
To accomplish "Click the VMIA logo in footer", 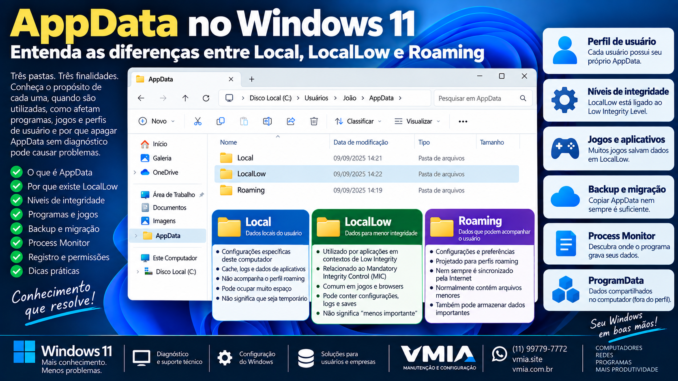I will tap(438, 358).
